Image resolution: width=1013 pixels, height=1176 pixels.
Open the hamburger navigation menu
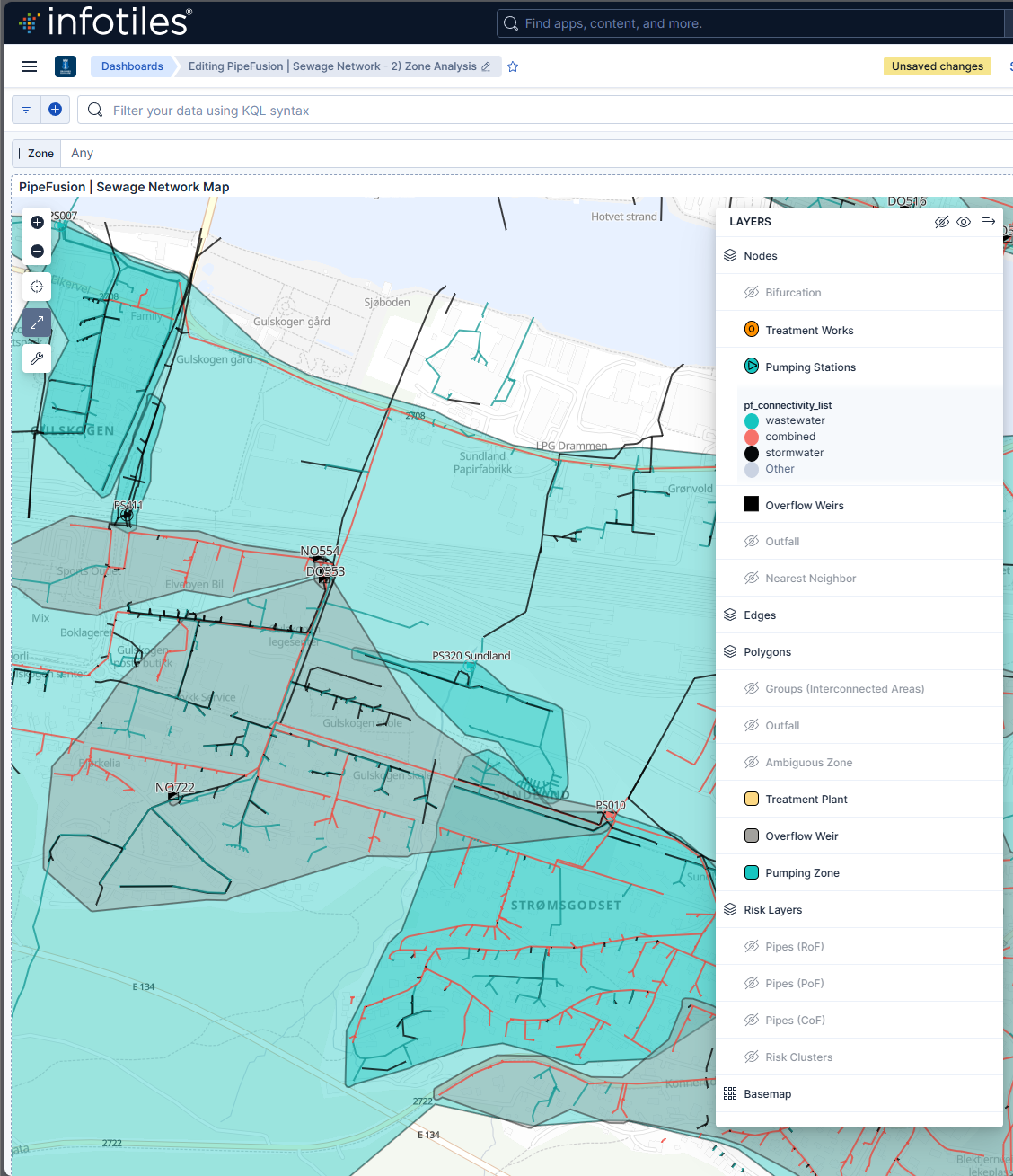(30, 66)
